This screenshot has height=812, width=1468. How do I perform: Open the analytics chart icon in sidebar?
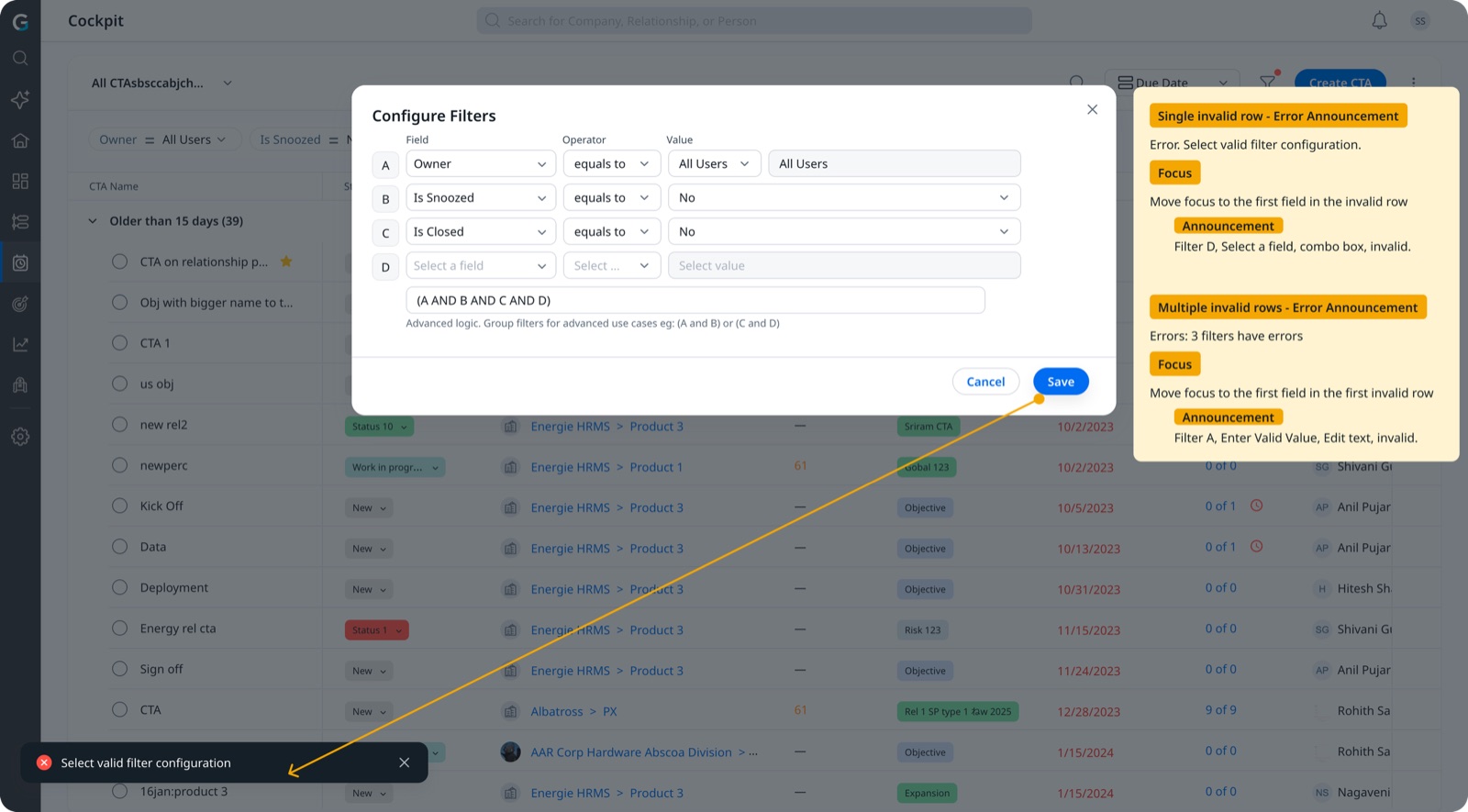20,344
